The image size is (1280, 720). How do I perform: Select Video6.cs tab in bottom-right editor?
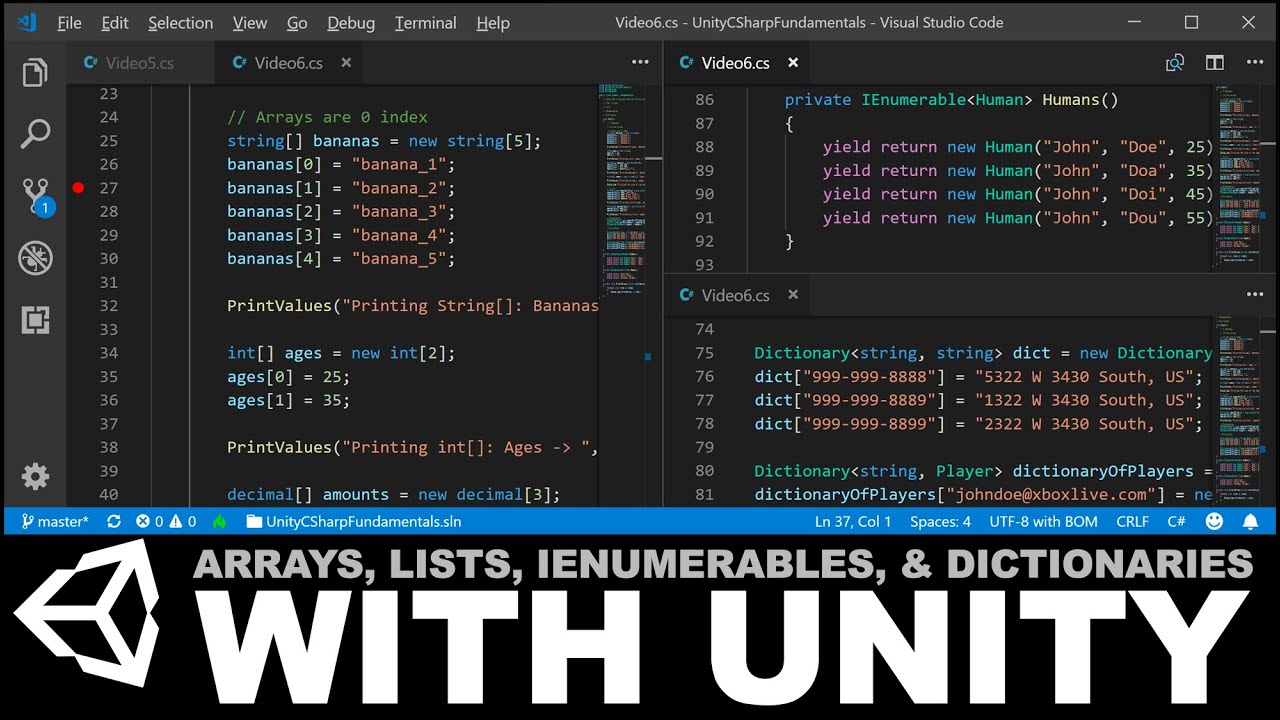tap(735, 295)
